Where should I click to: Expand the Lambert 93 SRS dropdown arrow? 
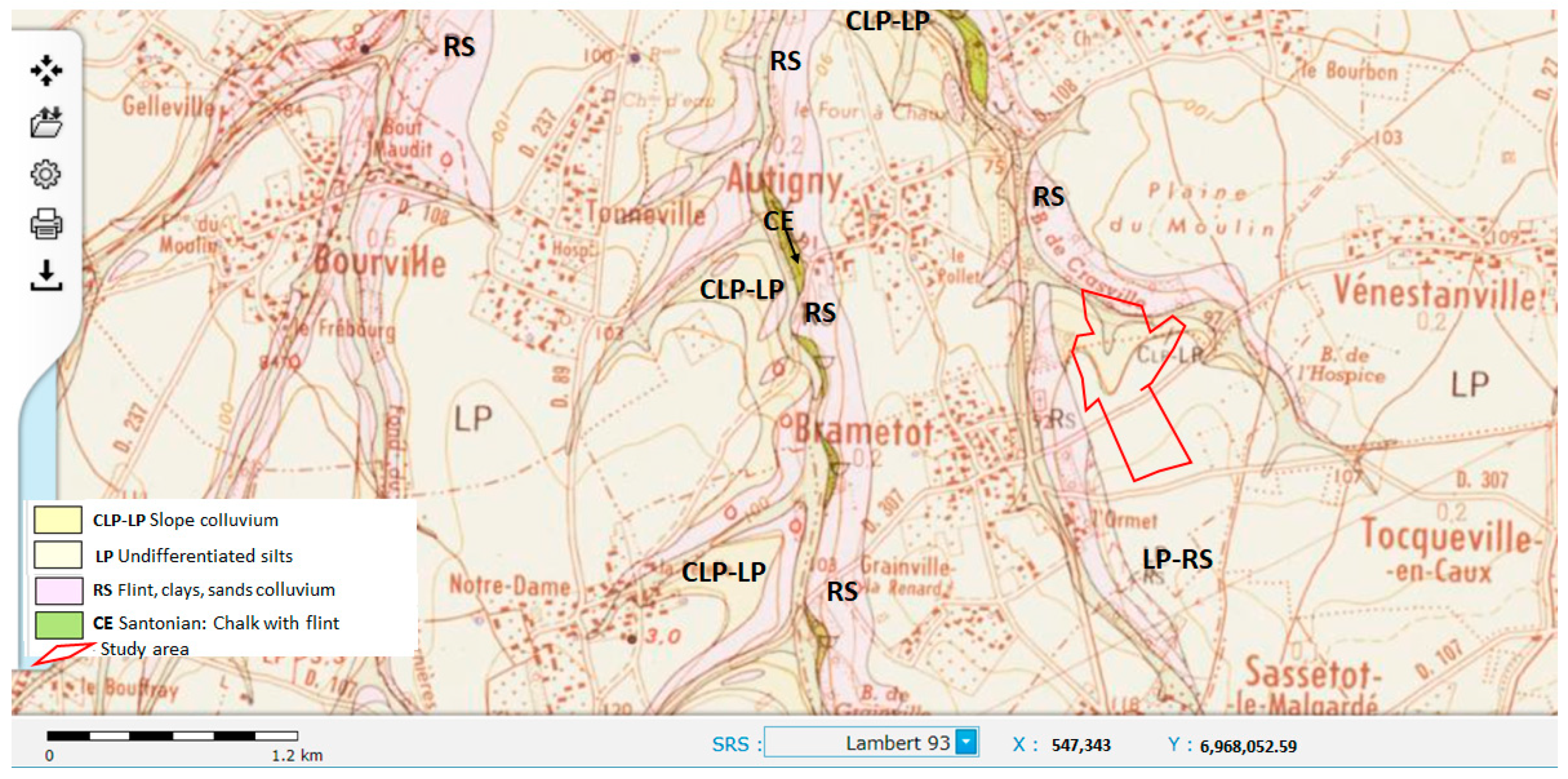click(966, 743)
